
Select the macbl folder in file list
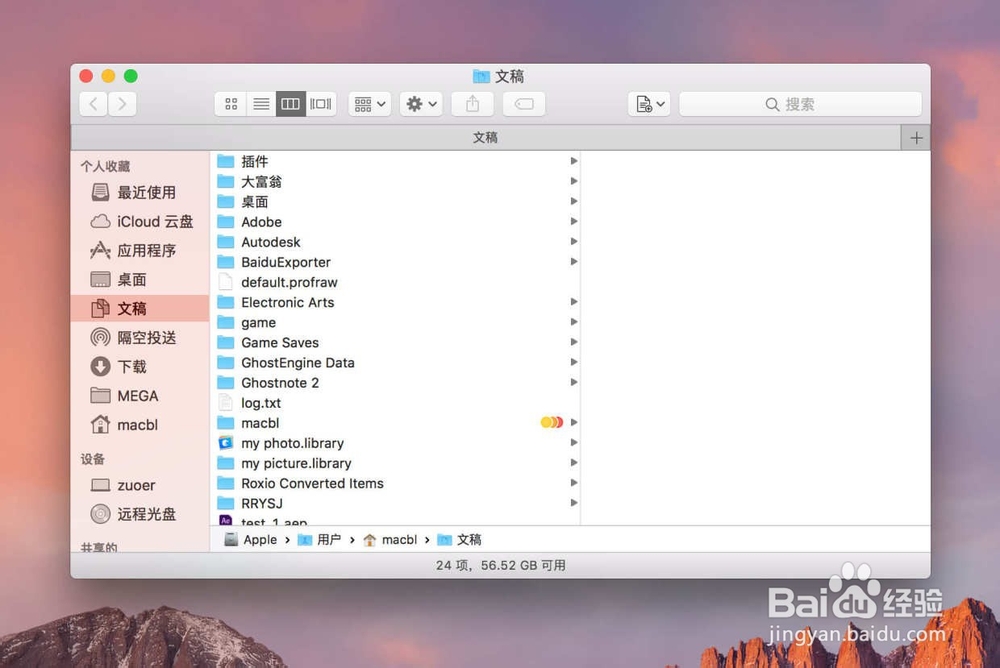(395, 422)
